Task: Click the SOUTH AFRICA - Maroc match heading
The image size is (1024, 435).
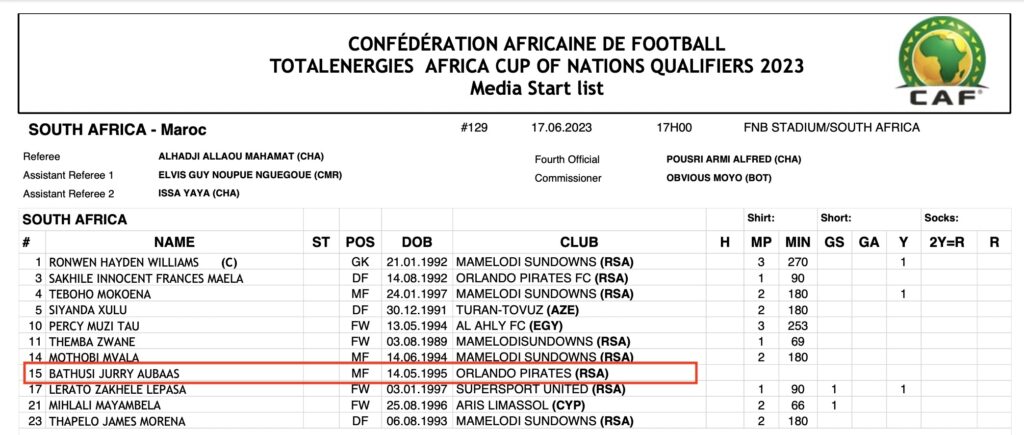Action: point(117,130)
